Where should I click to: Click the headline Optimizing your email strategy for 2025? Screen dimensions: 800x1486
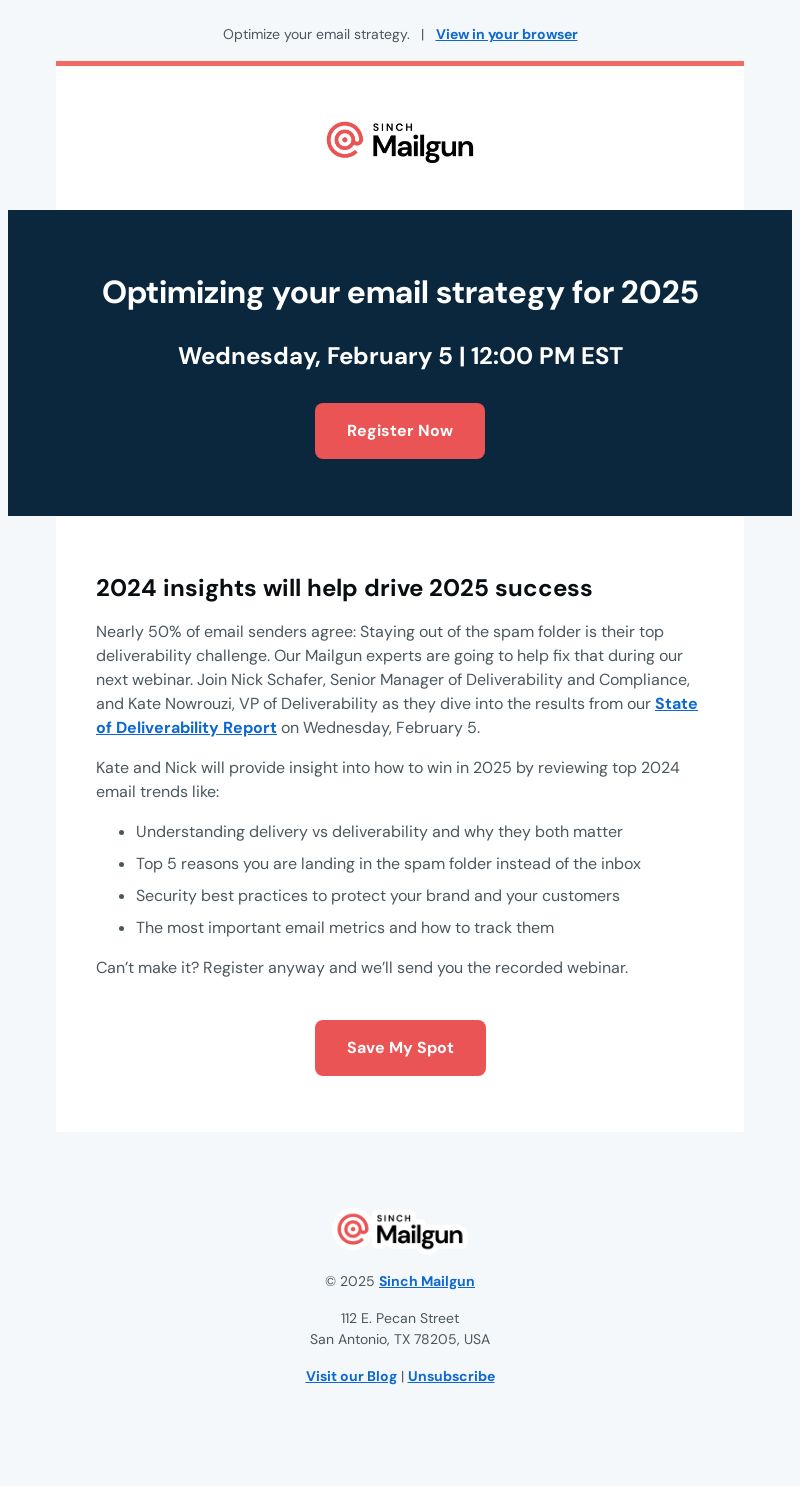(400, 293)
